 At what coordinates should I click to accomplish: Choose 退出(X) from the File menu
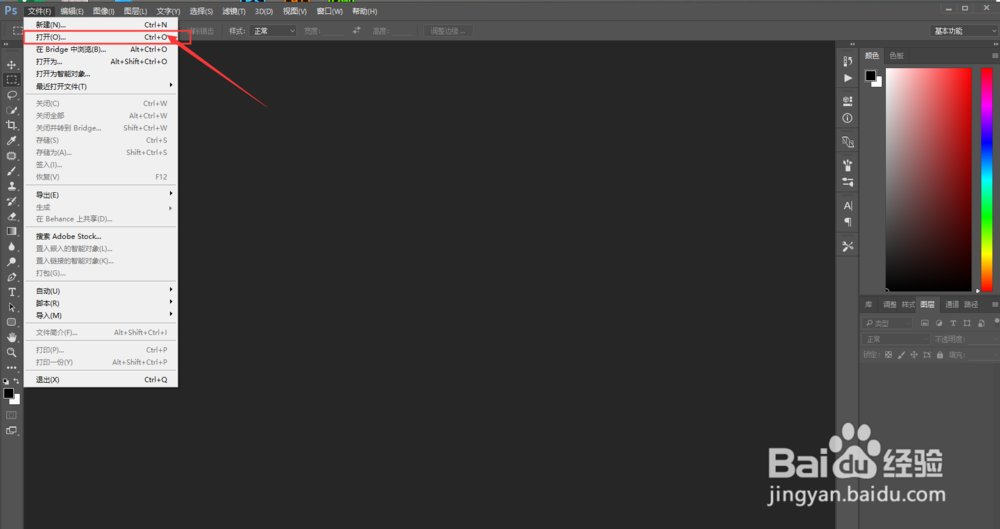(x=101, y=379)
